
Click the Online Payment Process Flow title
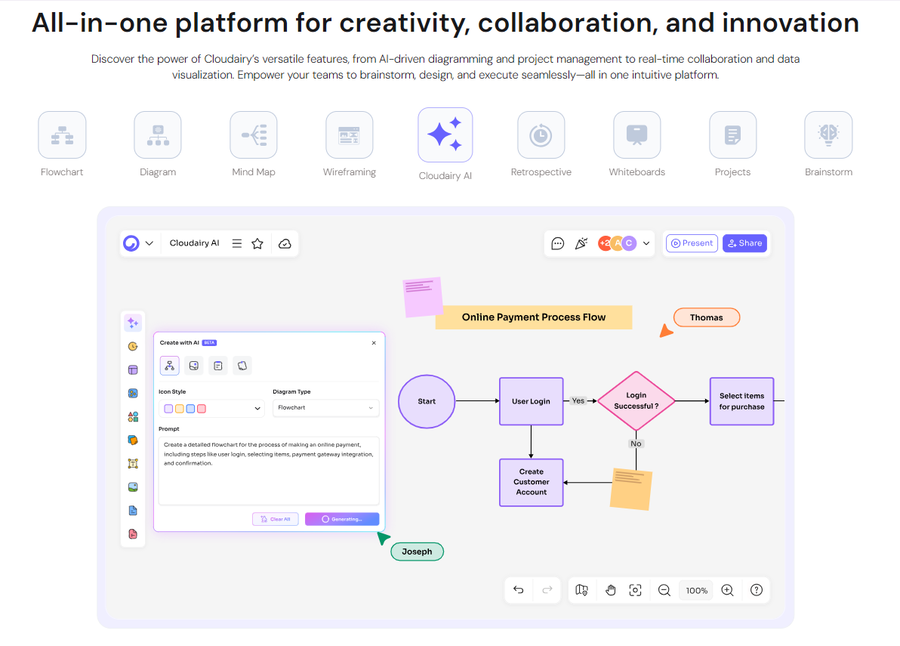534,317
